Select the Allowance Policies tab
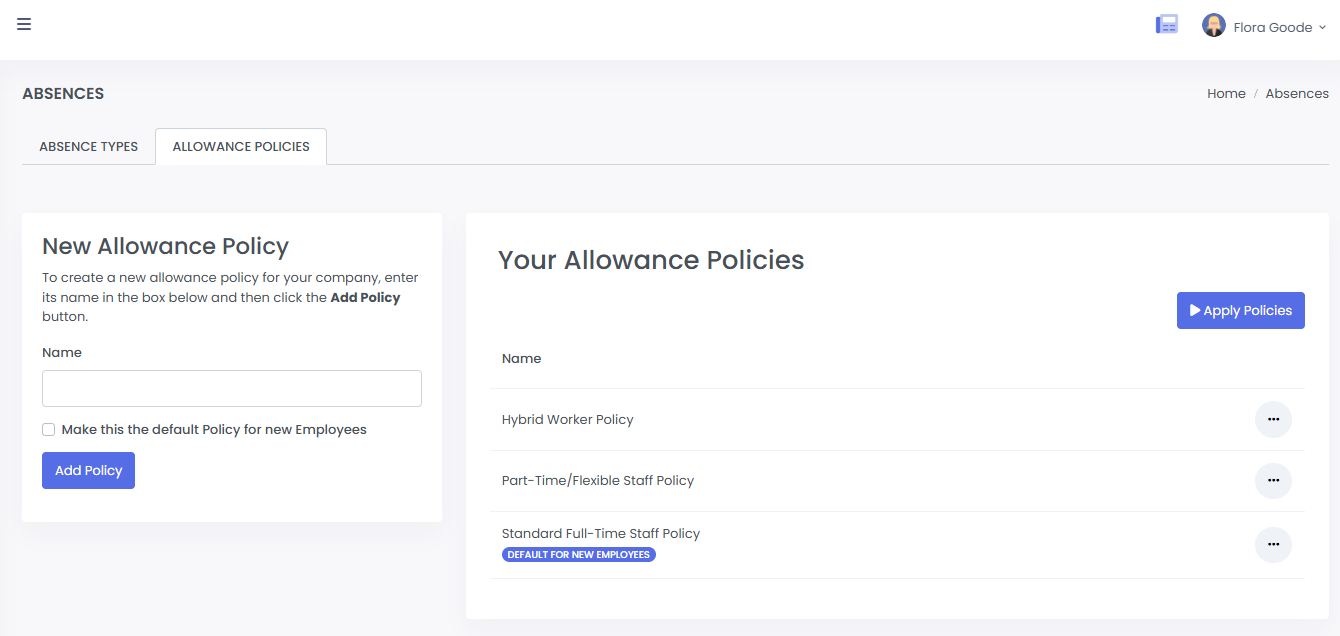Viewport: 1340px width, 636px height. pyautogui.click(x=240, y=146)
